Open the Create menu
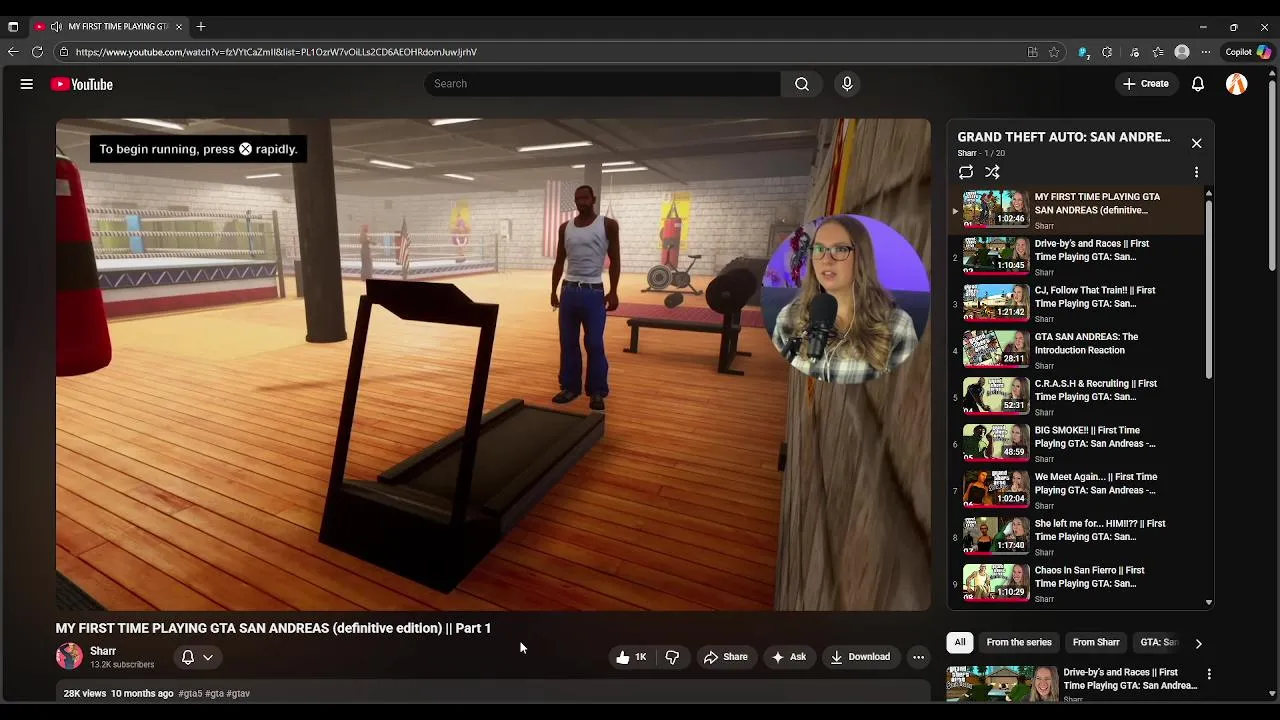This screenshot has width=1280, height=720. 1146,84
